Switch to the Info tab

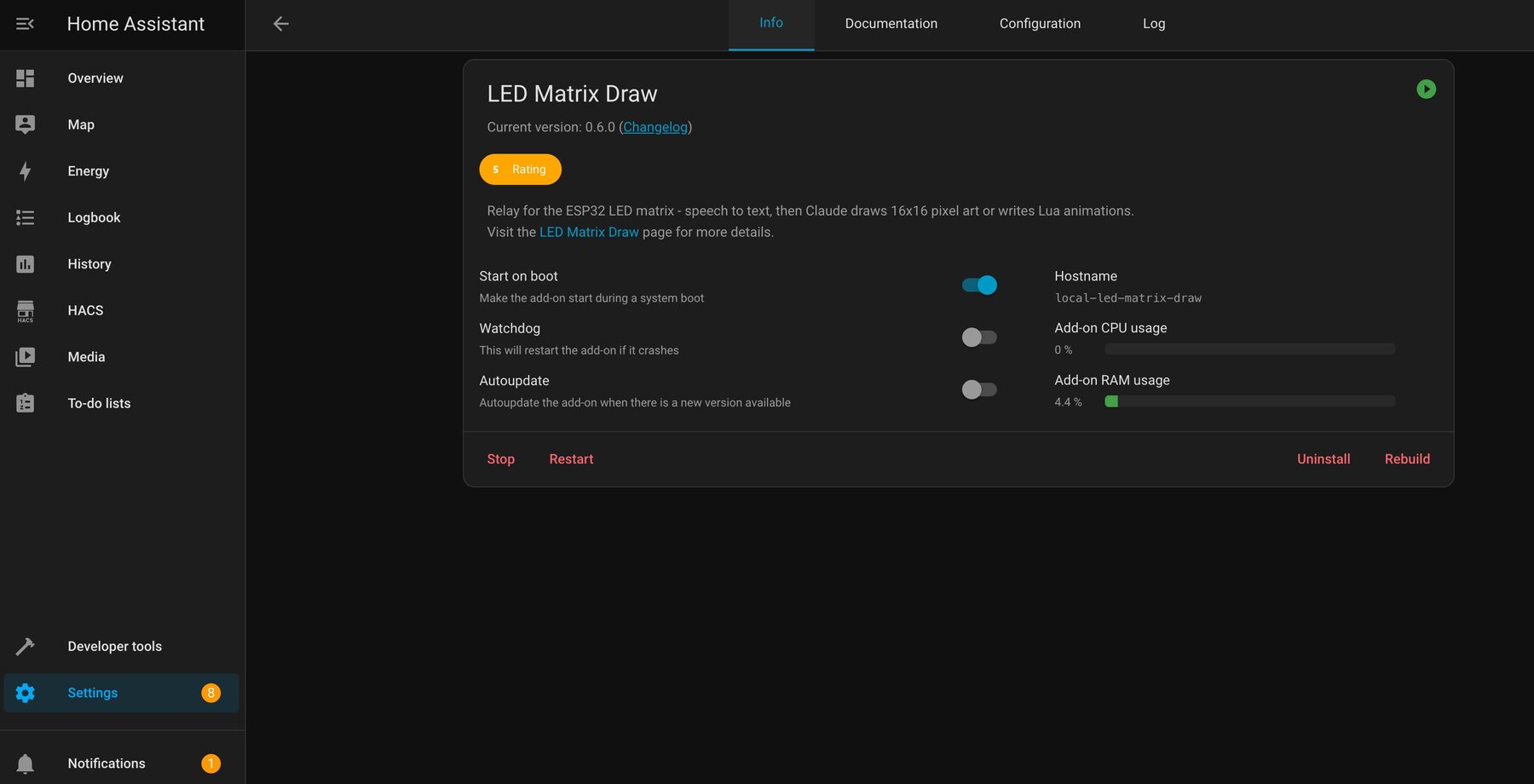coord(771,24)
